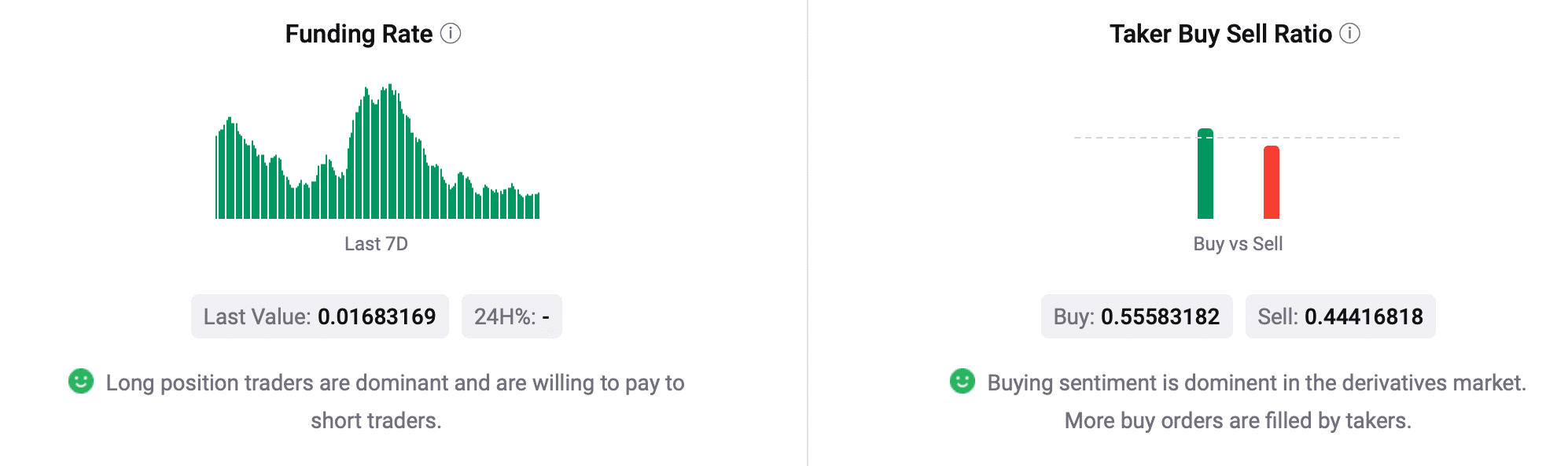Click the Funding Rate info icon

click(451, 34)
